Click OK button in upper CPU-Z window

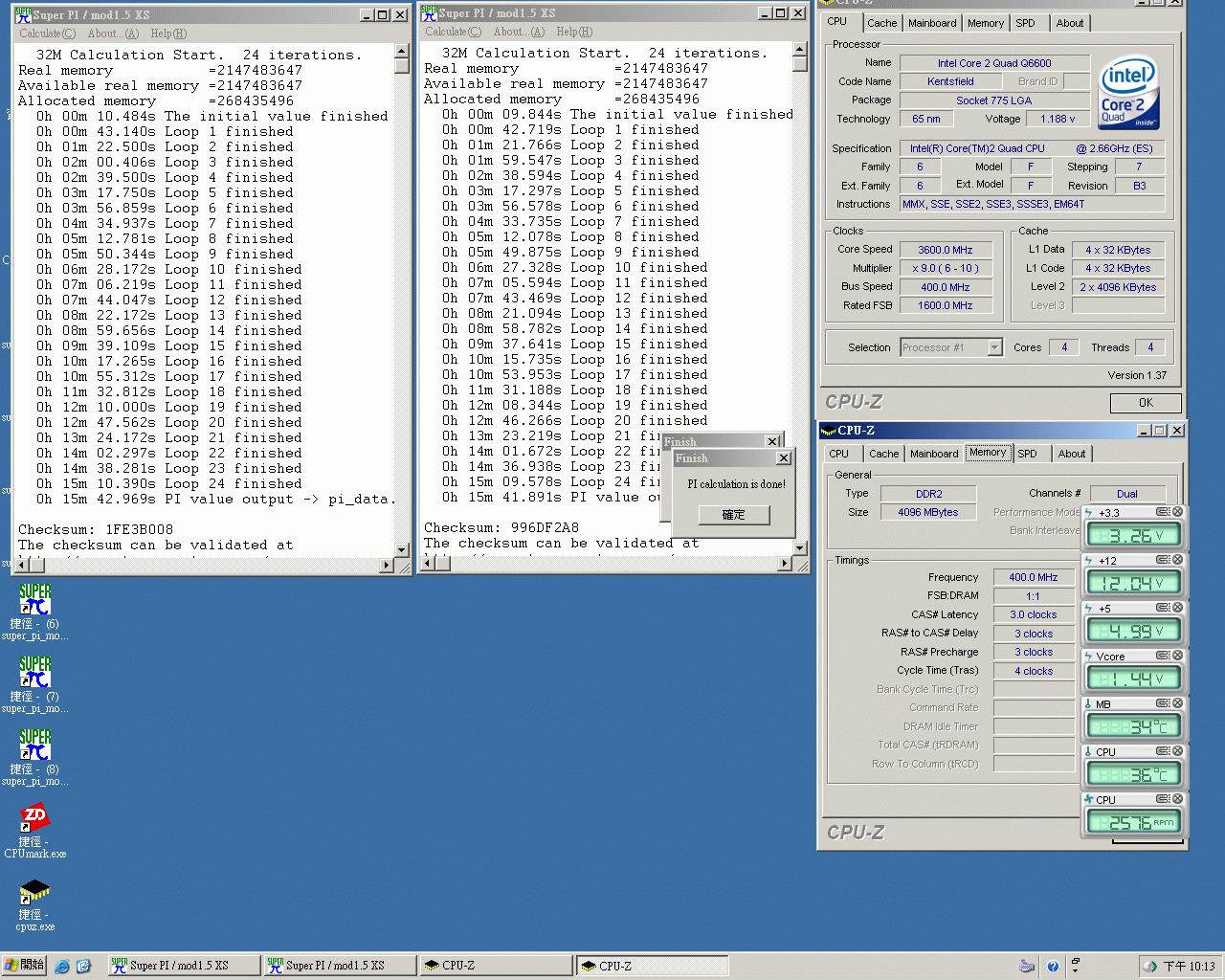[1146, 403]
